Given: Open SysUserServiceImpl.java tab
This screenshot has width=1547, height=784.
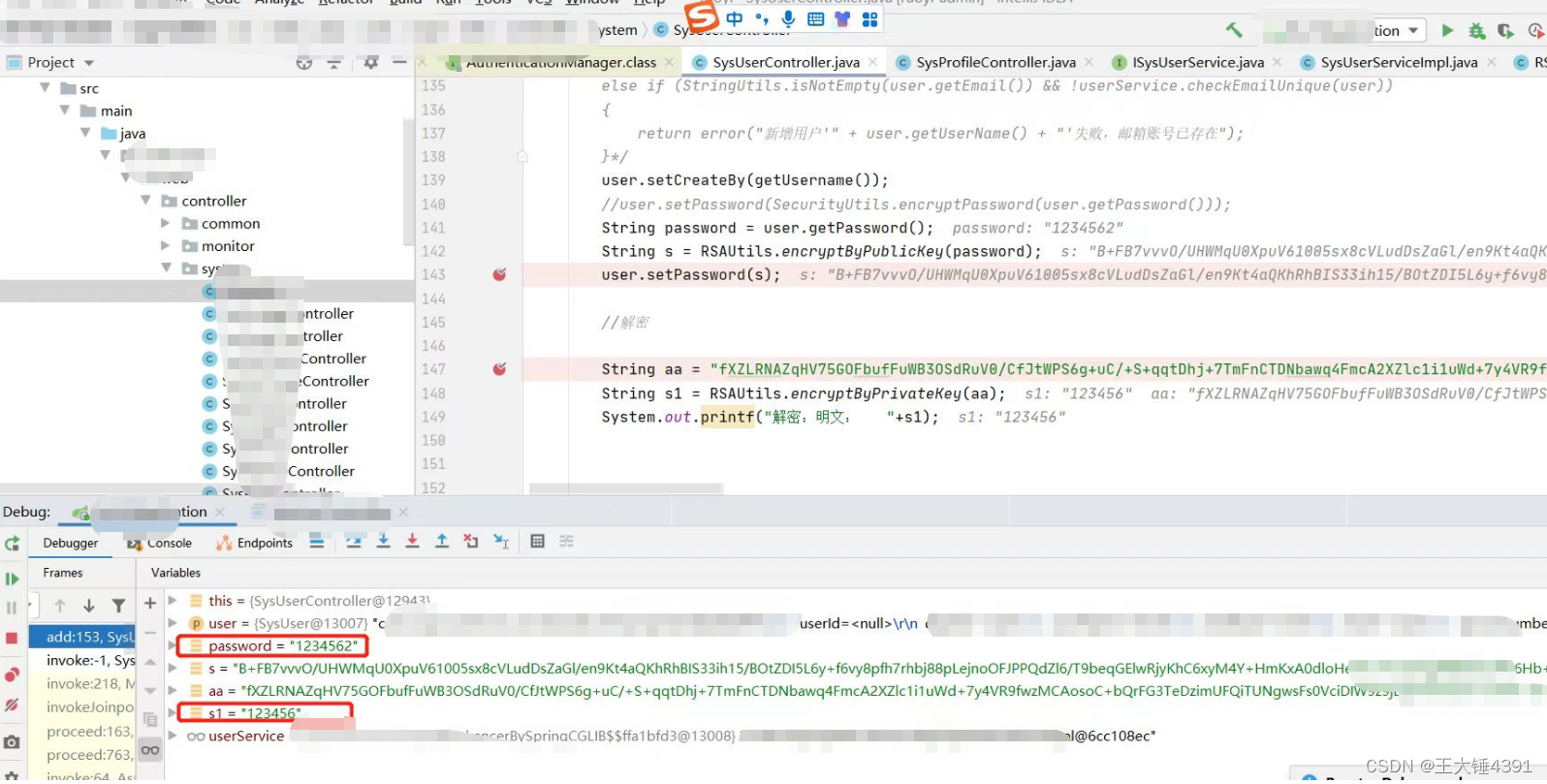Looking at the screenshot, I should click(1399, 62).
